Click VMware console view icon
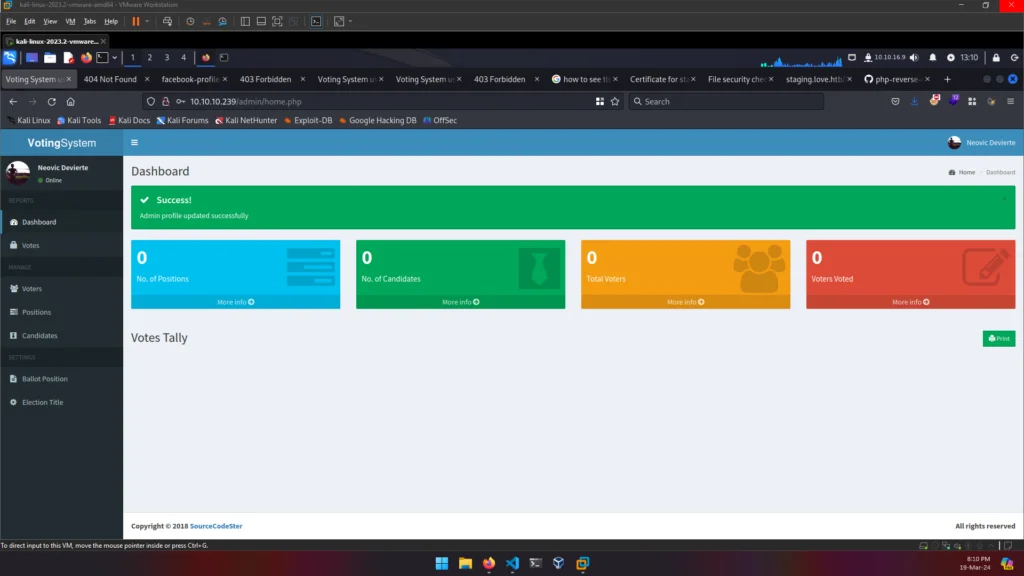The height and width of the screenshot is (576, 1024). 316,22
